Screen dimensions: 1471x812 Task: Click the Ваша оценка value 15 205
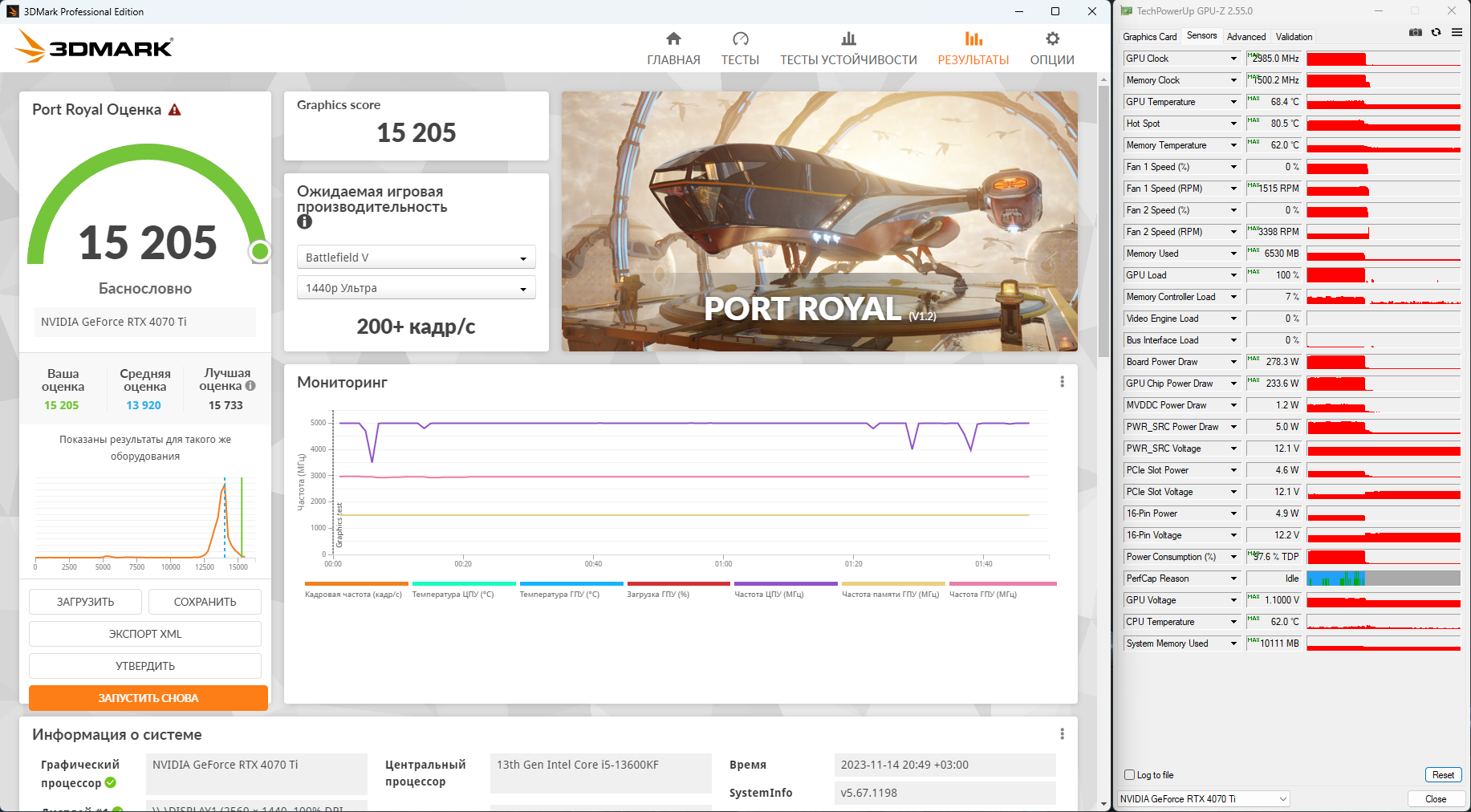tap(62, 405)
